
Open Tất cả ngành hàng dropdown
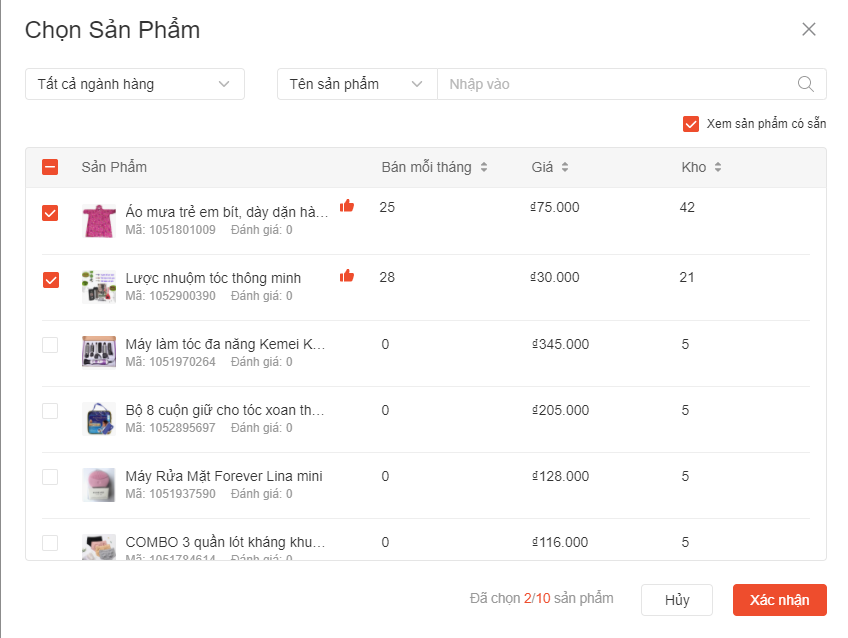pyautogui.click(x=135, y=84)
